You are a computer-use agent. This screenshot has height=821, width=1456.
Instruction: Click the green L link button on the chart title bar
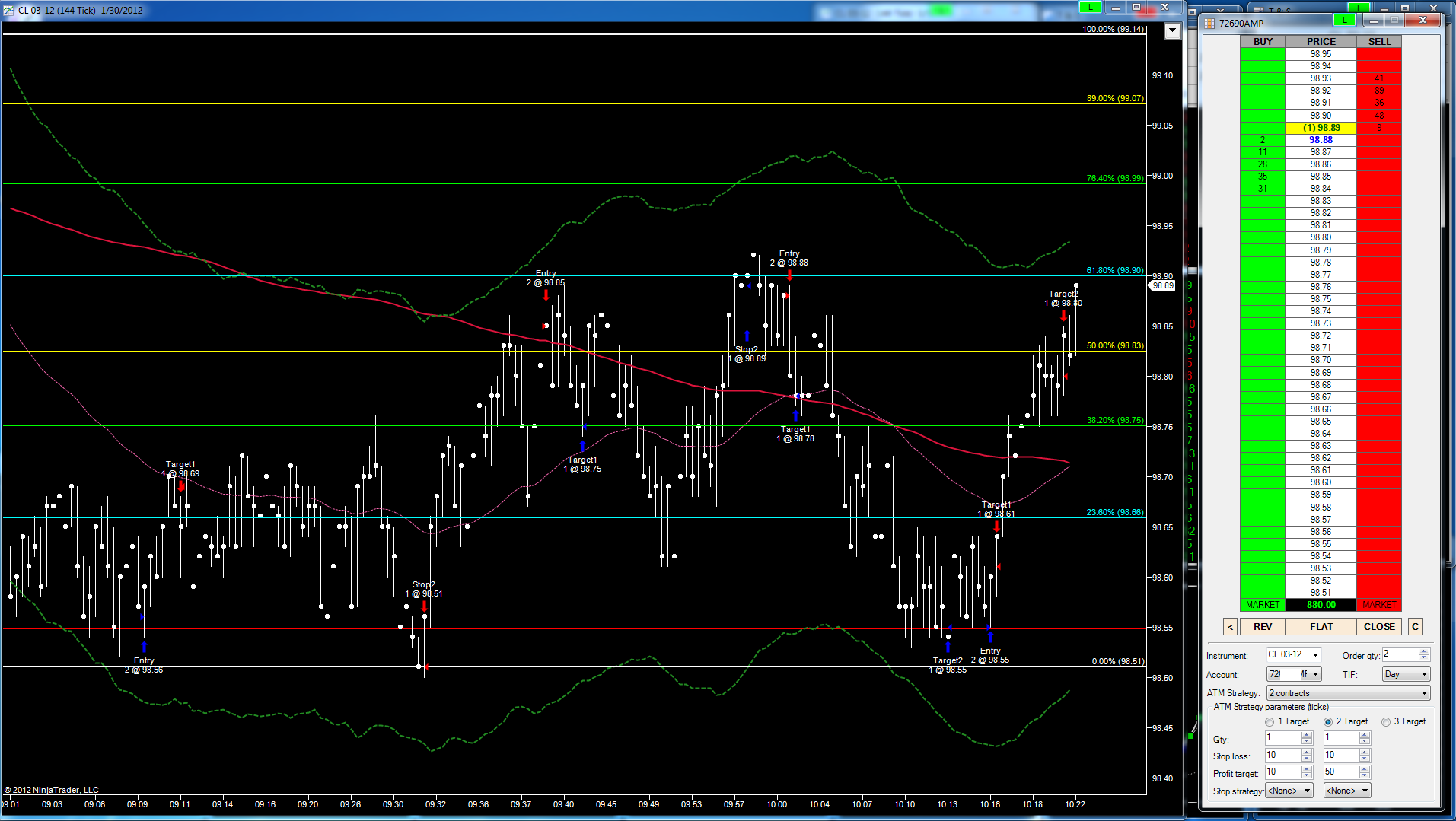(1091, 7)
